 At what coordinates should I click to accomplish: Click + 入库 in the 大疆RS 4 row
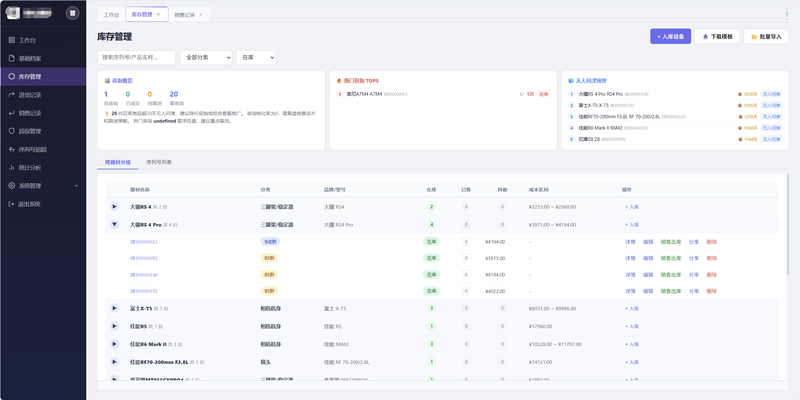coord(632,207)
